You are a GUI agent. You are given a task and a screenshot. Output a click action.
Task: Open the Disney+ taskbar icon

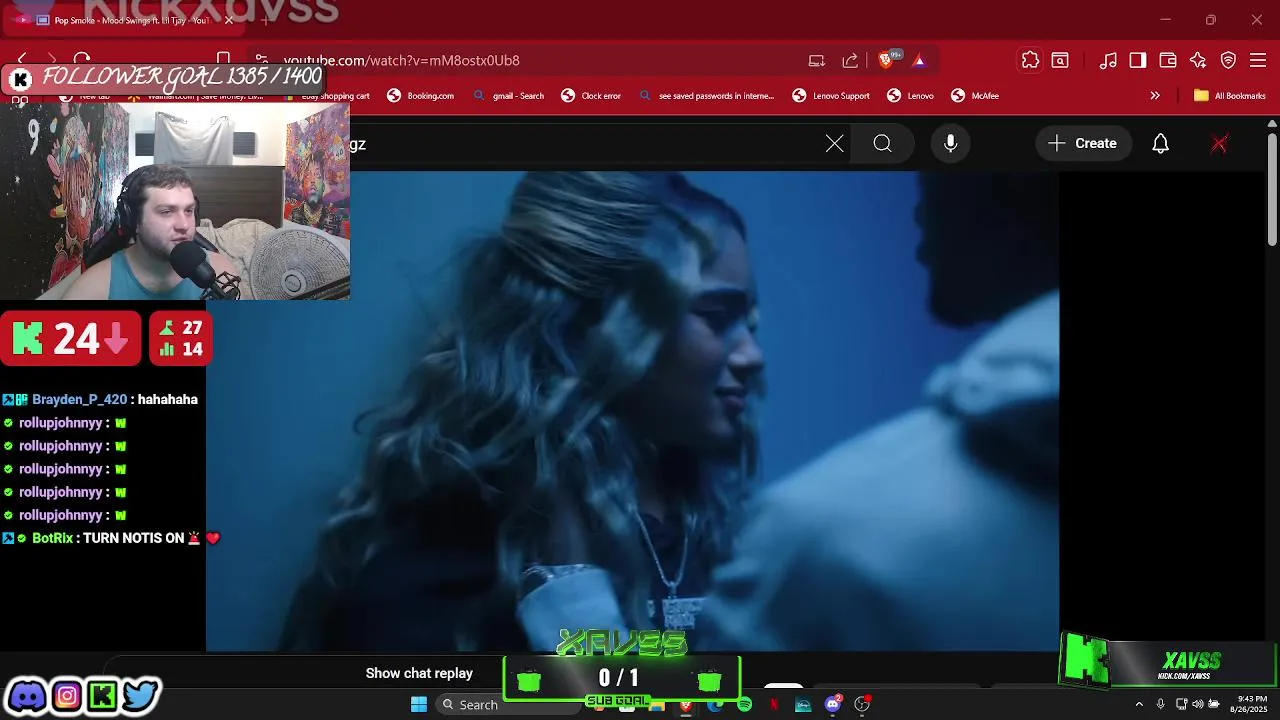[x=803, y=705]
